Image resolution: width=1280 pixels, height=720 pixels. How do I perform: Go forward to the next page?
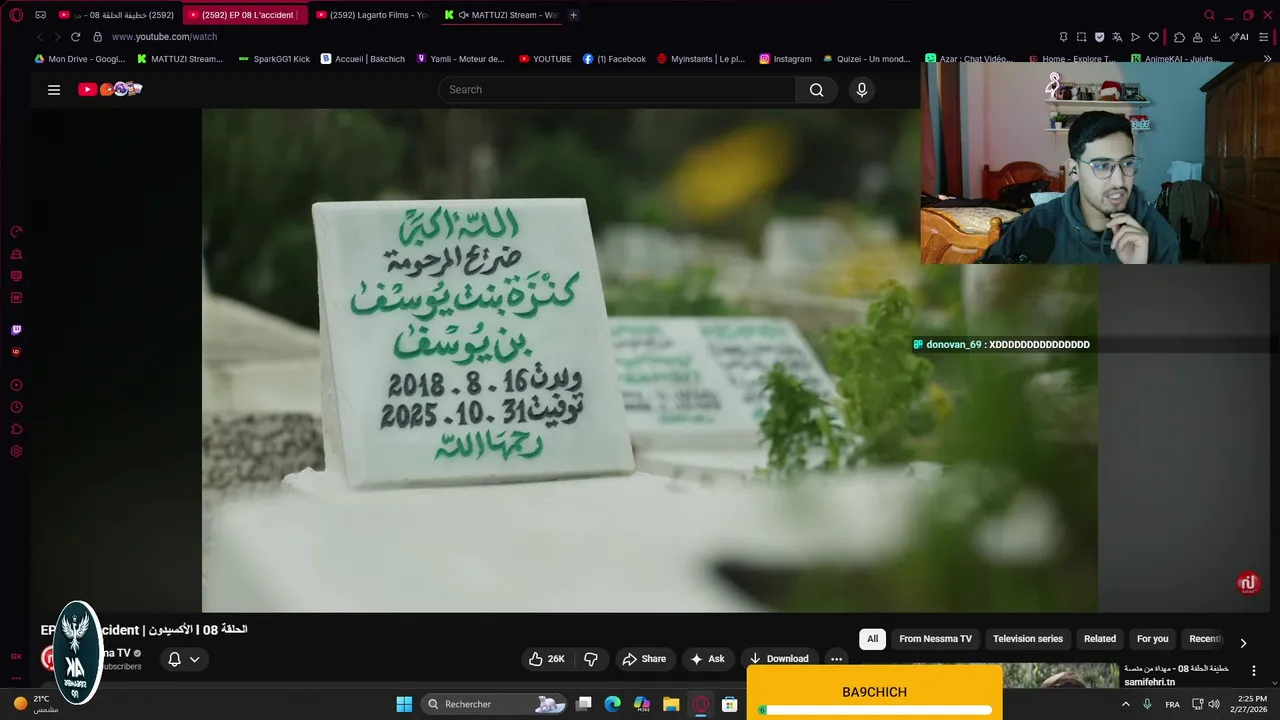(x=57, y=37)
